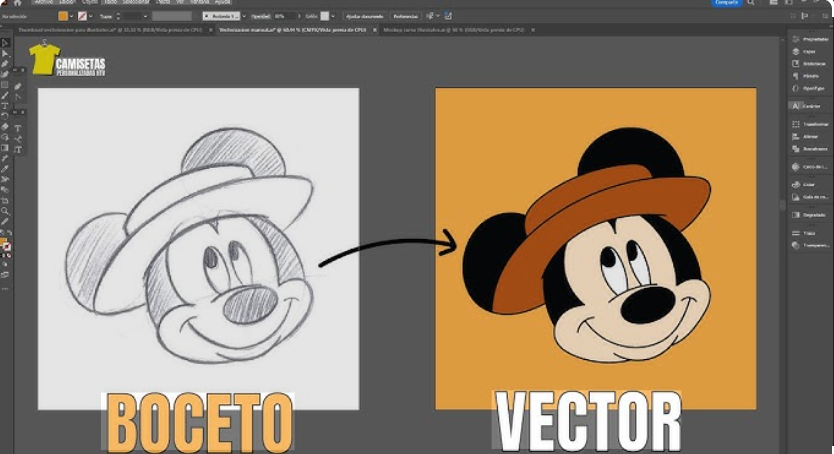Open the Color panel
Image resolution: width=834 pixels, height=454 pixels.
coord(804,184)
